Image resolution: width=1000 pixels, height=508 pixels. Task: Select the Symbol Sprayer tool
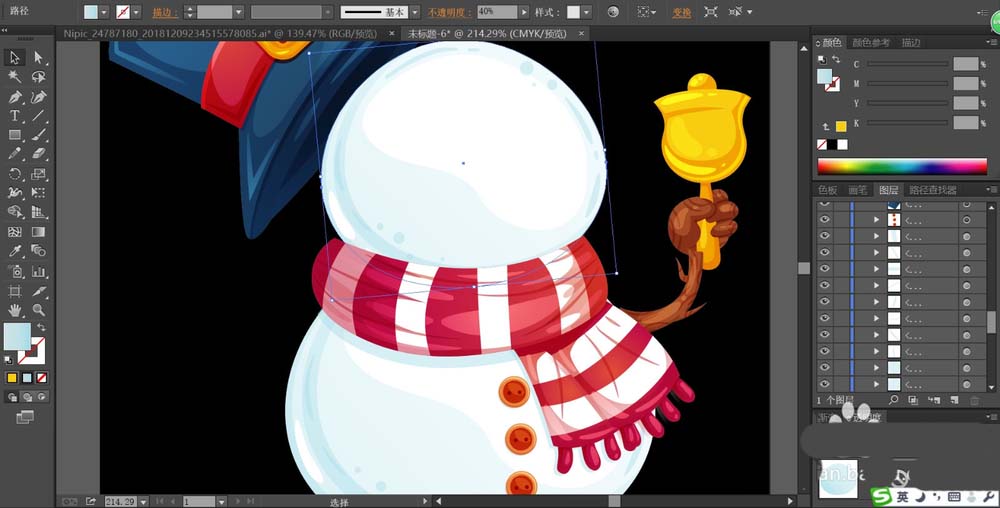(15, 272)
